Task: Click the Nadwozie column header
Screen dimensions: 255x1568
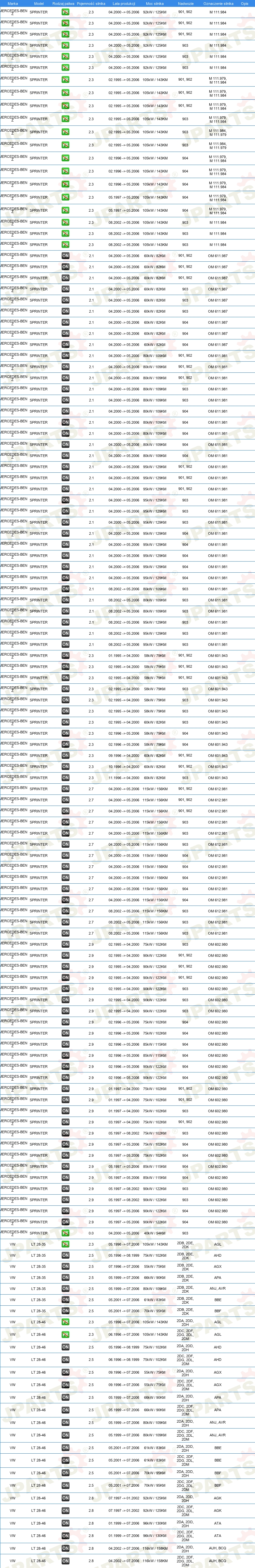Action: [x=186, y=3]
